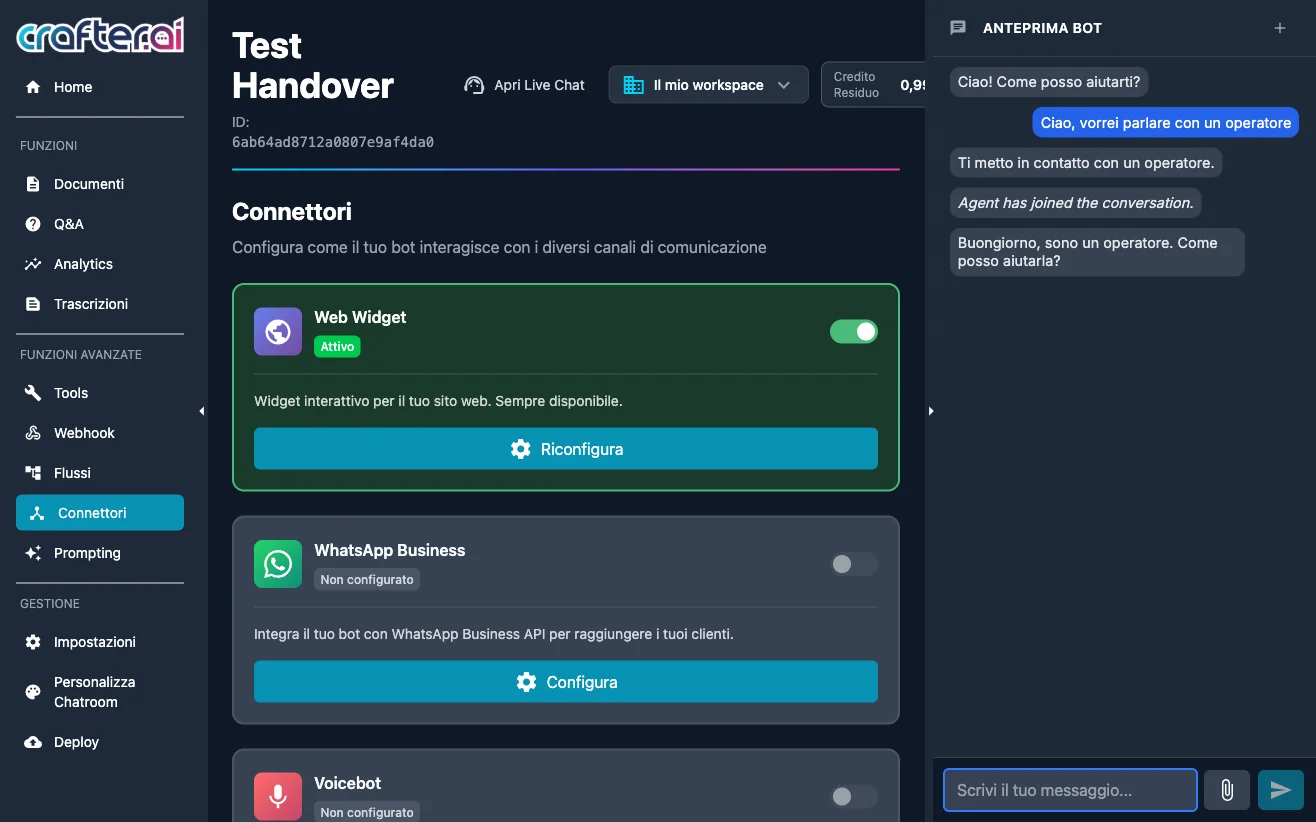
Task: Click Configura for WhatsApp Business
Action: click(566, 682)
